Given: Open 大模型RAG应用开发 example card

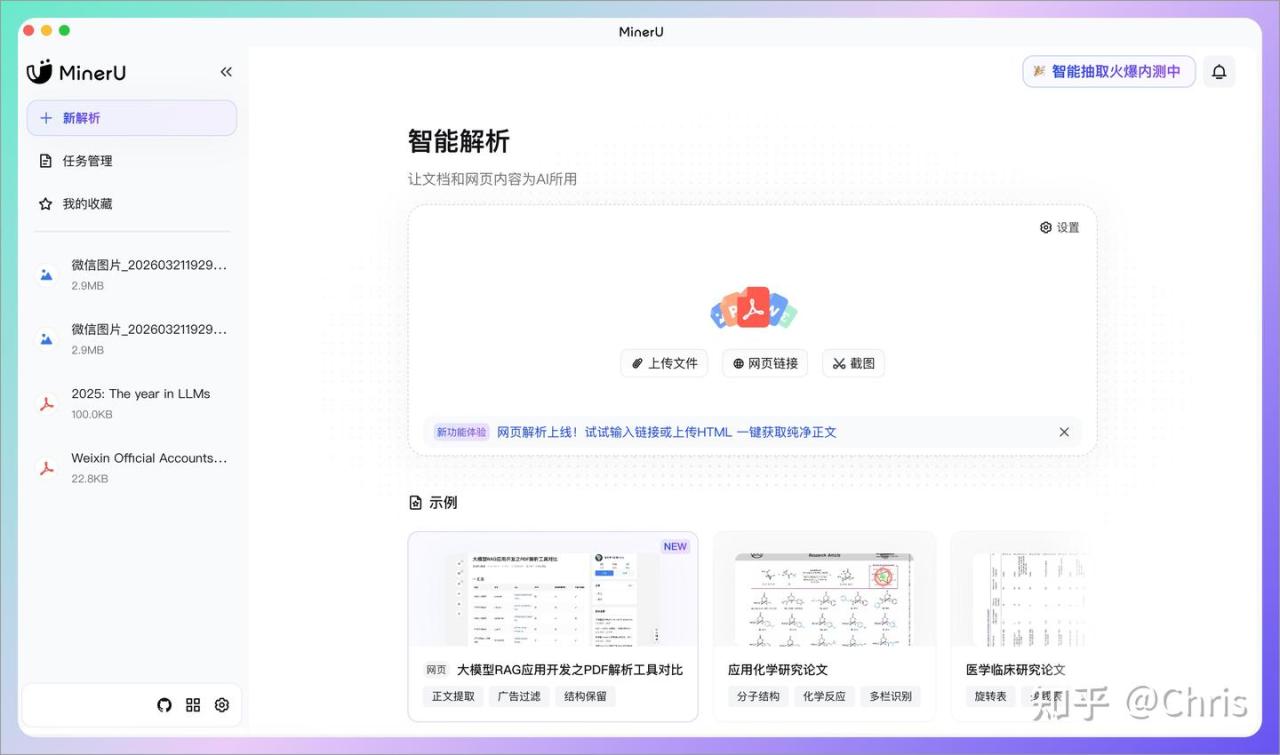Looking at the screenshot, I should 553,625.
